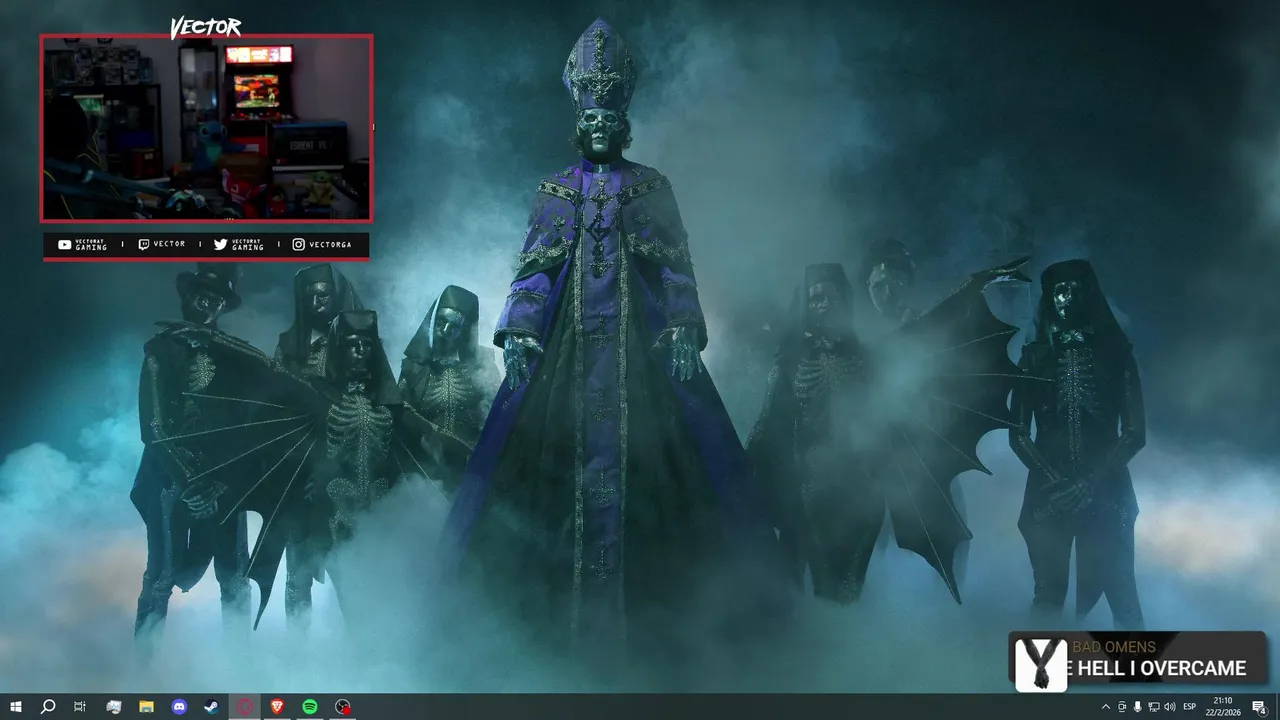Open Discord from the taskbar
Screen dimensions: 1280x720
pyautogui.click(x=179, y=707)
